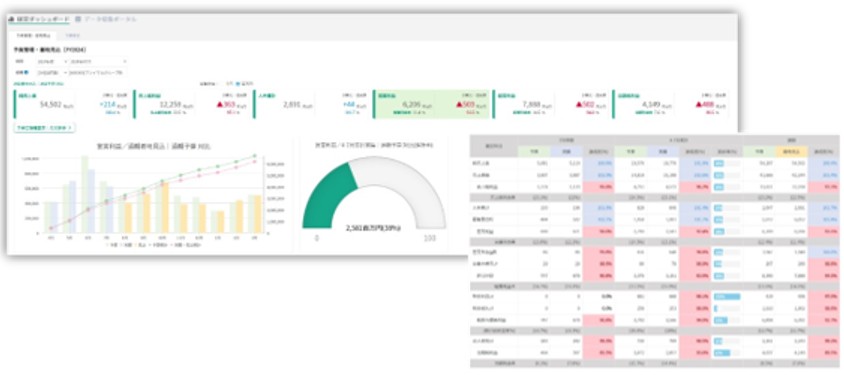This screenshot has width=844, height=375.
Task: Open the second sub-tab below the header
Action: [x=73, y=36]
